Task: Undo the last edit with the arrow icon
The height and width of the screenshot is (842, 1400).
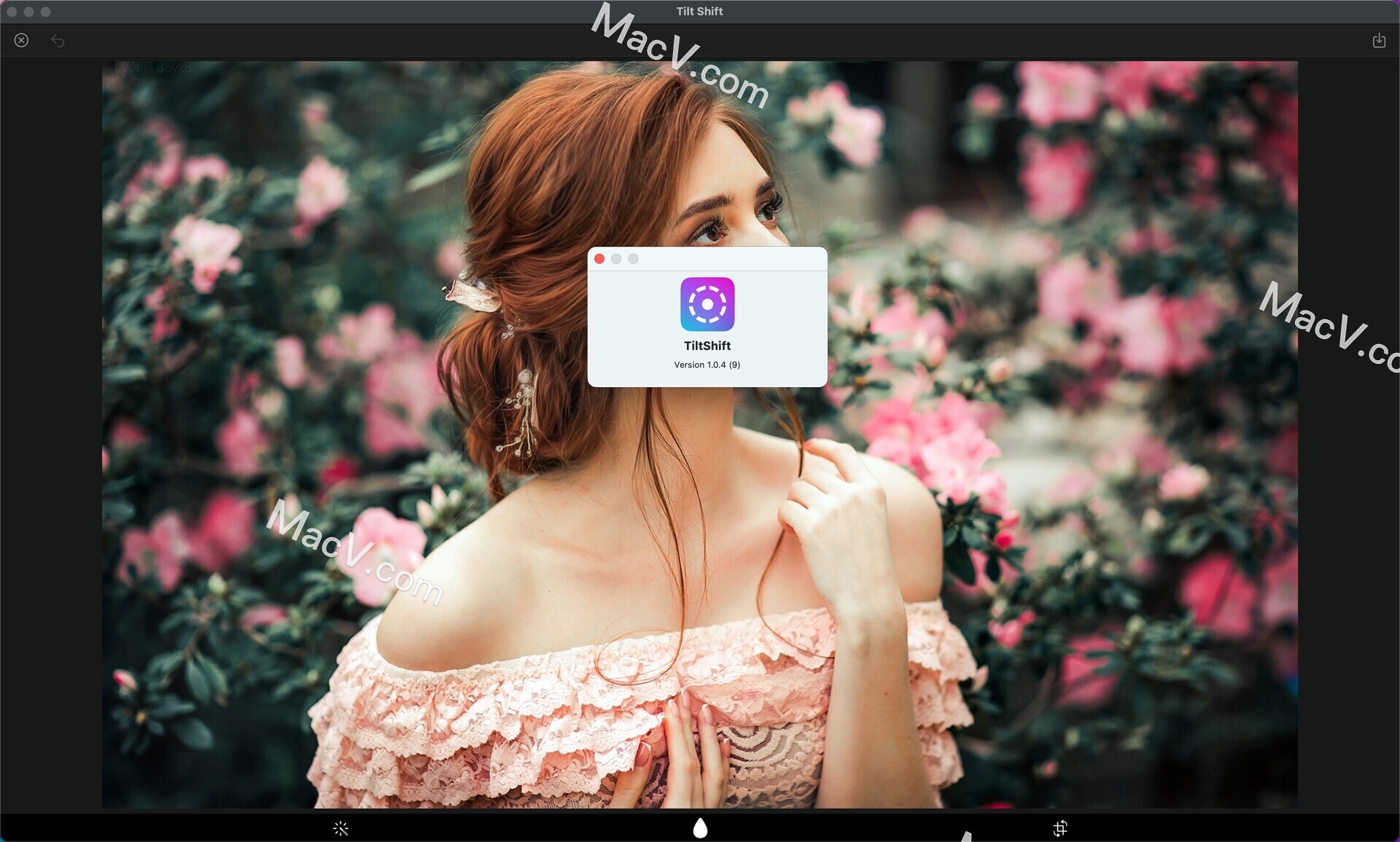Action: click(x=58, y=41)
